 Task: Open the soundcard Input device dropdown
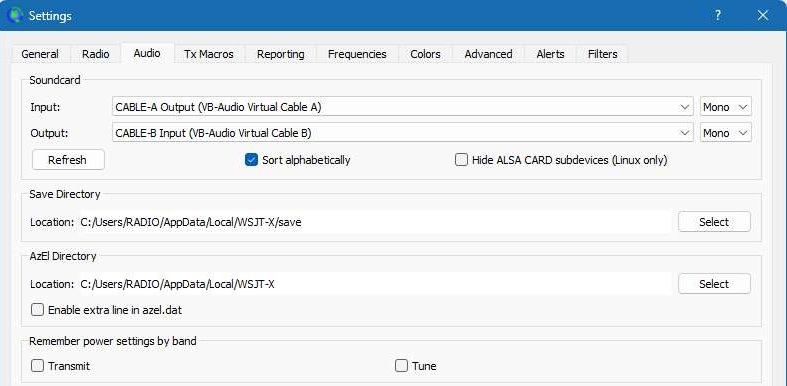tap(403, 107)
